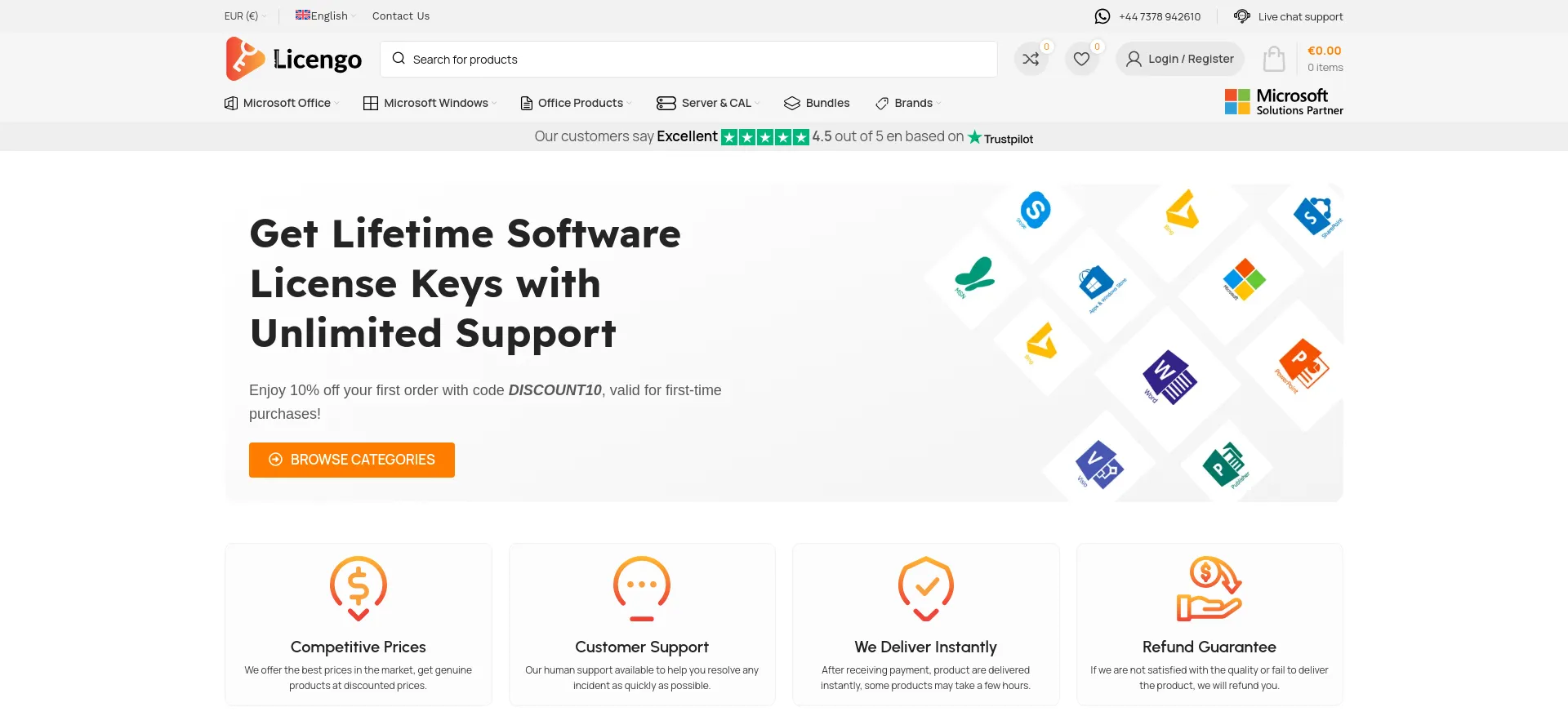The width and height of the screenshot is (1568, 725).
Task: Open the Contact Us link
Action: (x=401, y=16)
